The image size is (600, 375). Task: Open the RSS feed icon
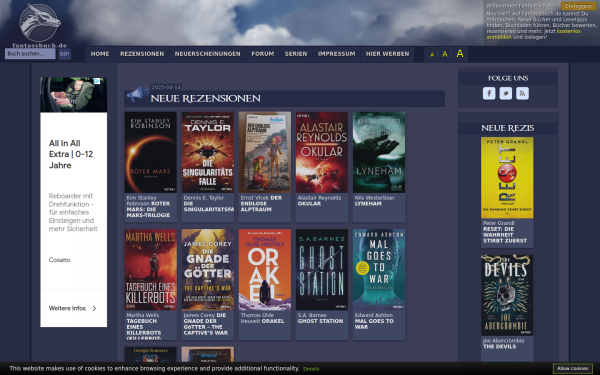pyautogui.click(x=522, y=93)
